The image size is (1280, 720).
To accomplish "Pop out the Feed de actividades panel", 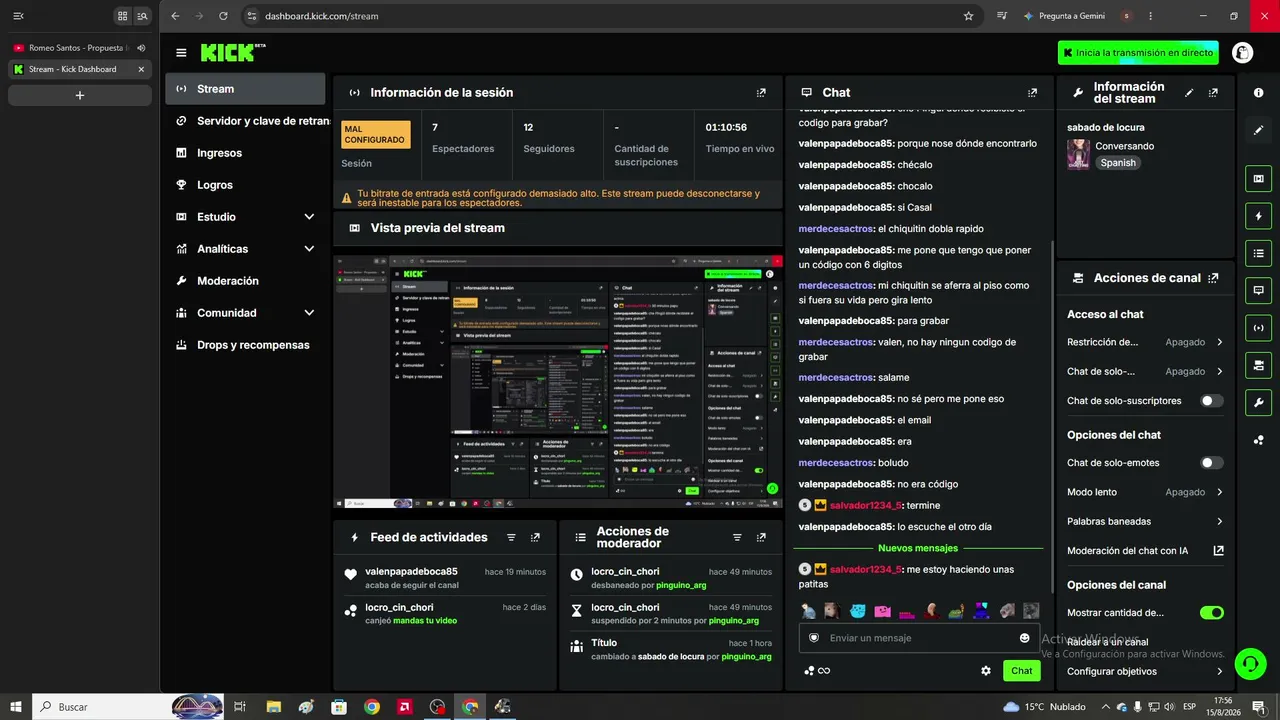I will pyautogui.click(x=535, y=538).
